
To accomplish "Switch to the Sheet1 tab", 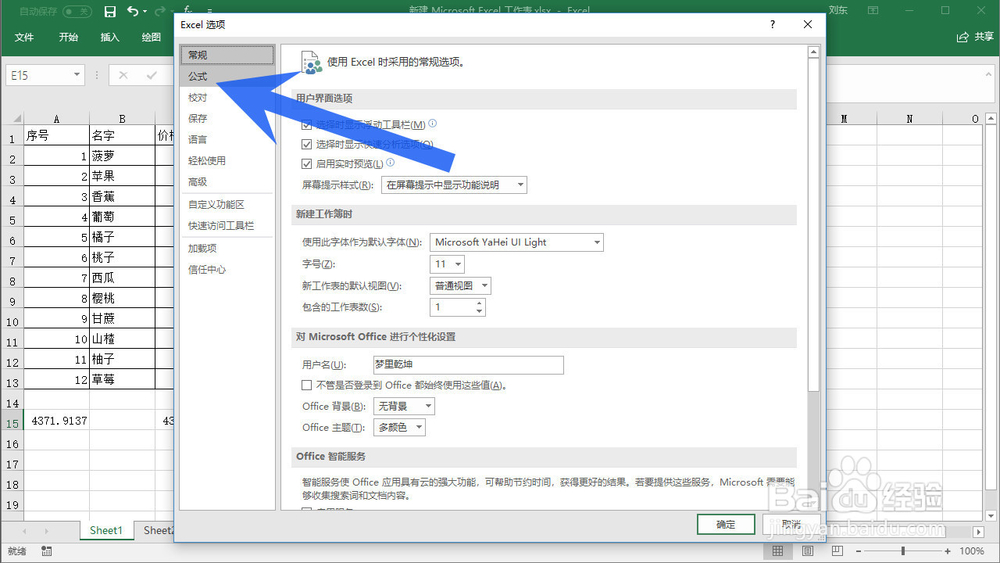I will click(x=106, y=530).
